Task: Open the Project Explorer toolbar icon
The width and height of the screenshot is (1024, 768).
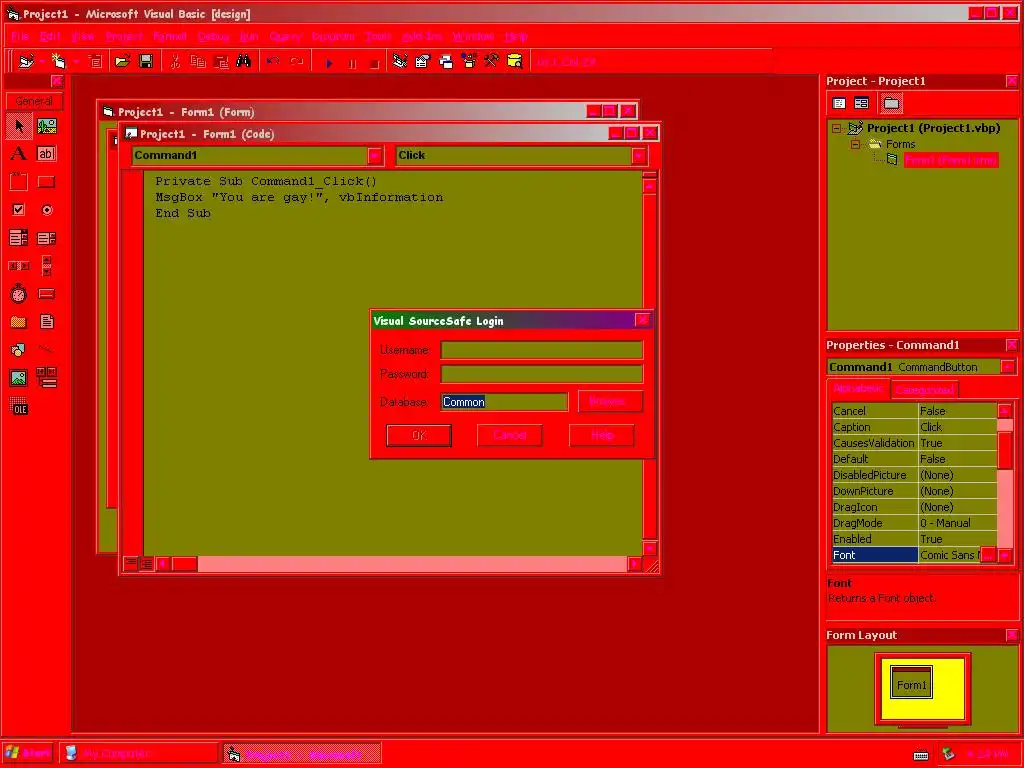Action: pos(400,61)
